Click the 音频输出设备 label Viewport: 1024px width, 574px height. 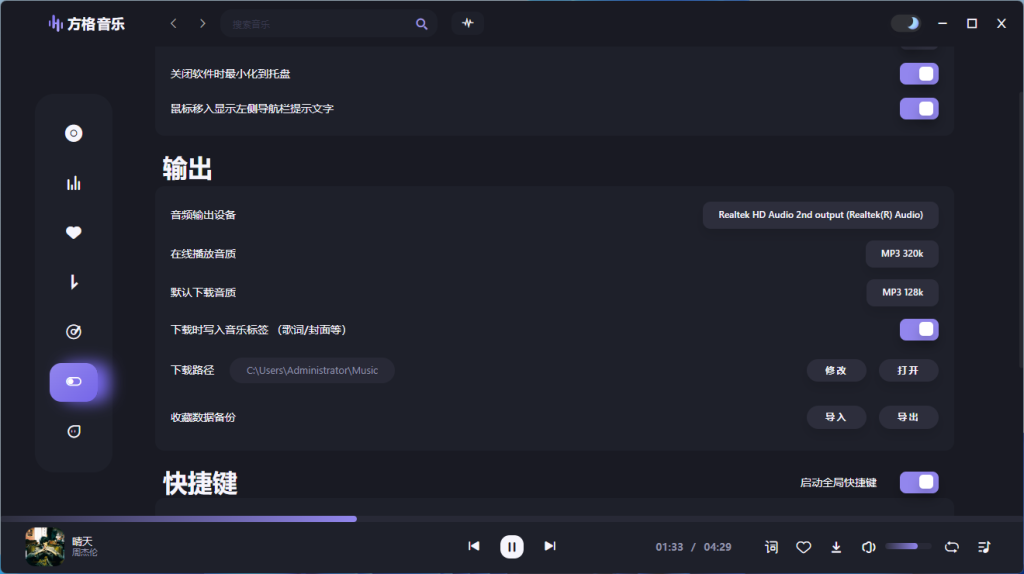click(203, 215)
